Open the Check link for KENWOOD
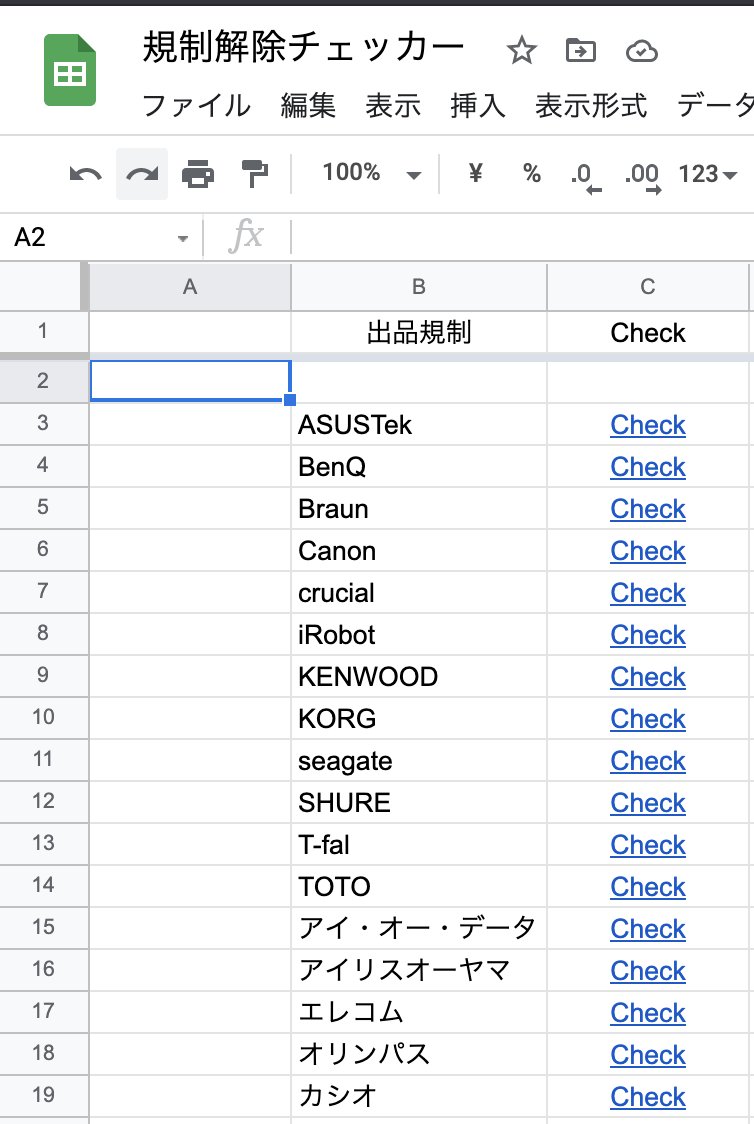 648,677
